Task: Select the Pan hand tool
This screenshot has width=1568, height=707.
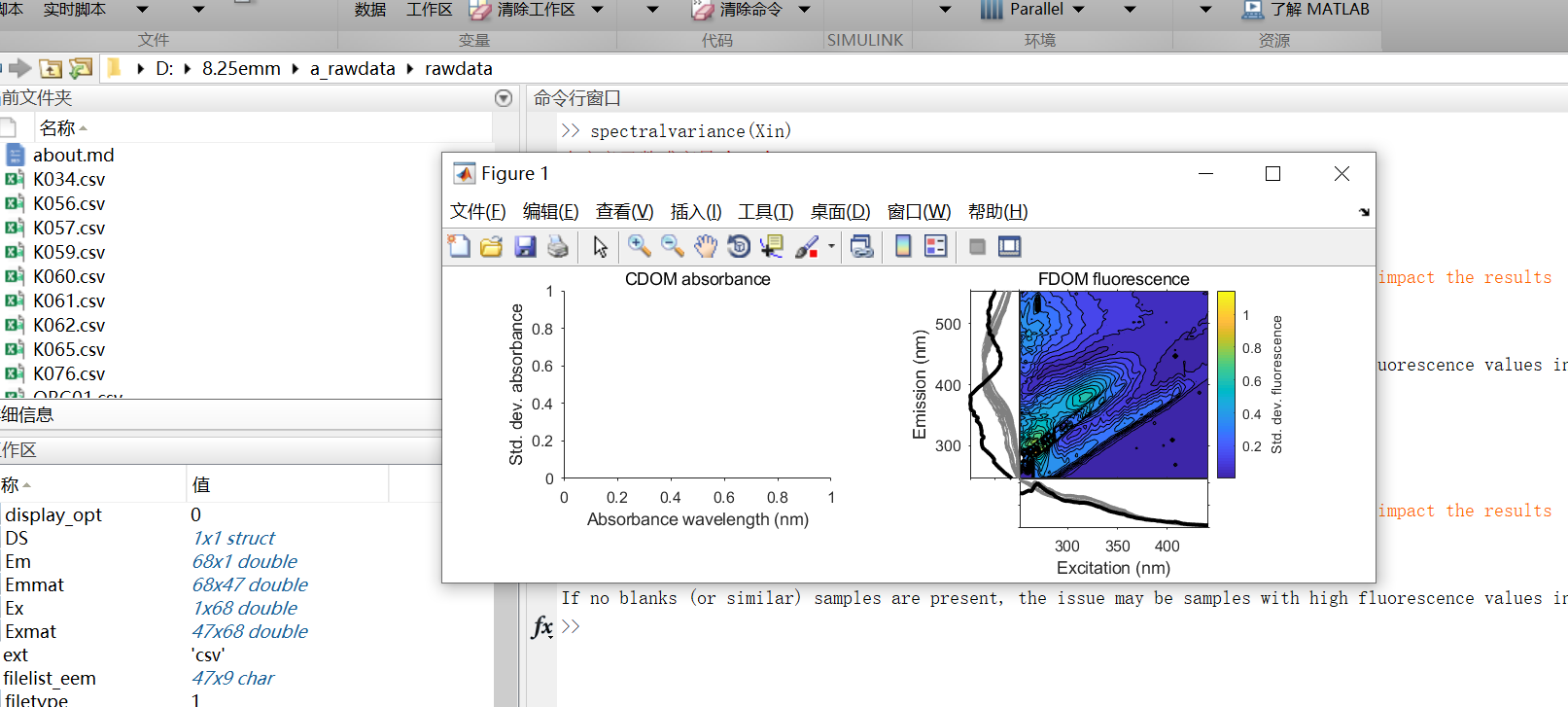Action: [705, 247]
